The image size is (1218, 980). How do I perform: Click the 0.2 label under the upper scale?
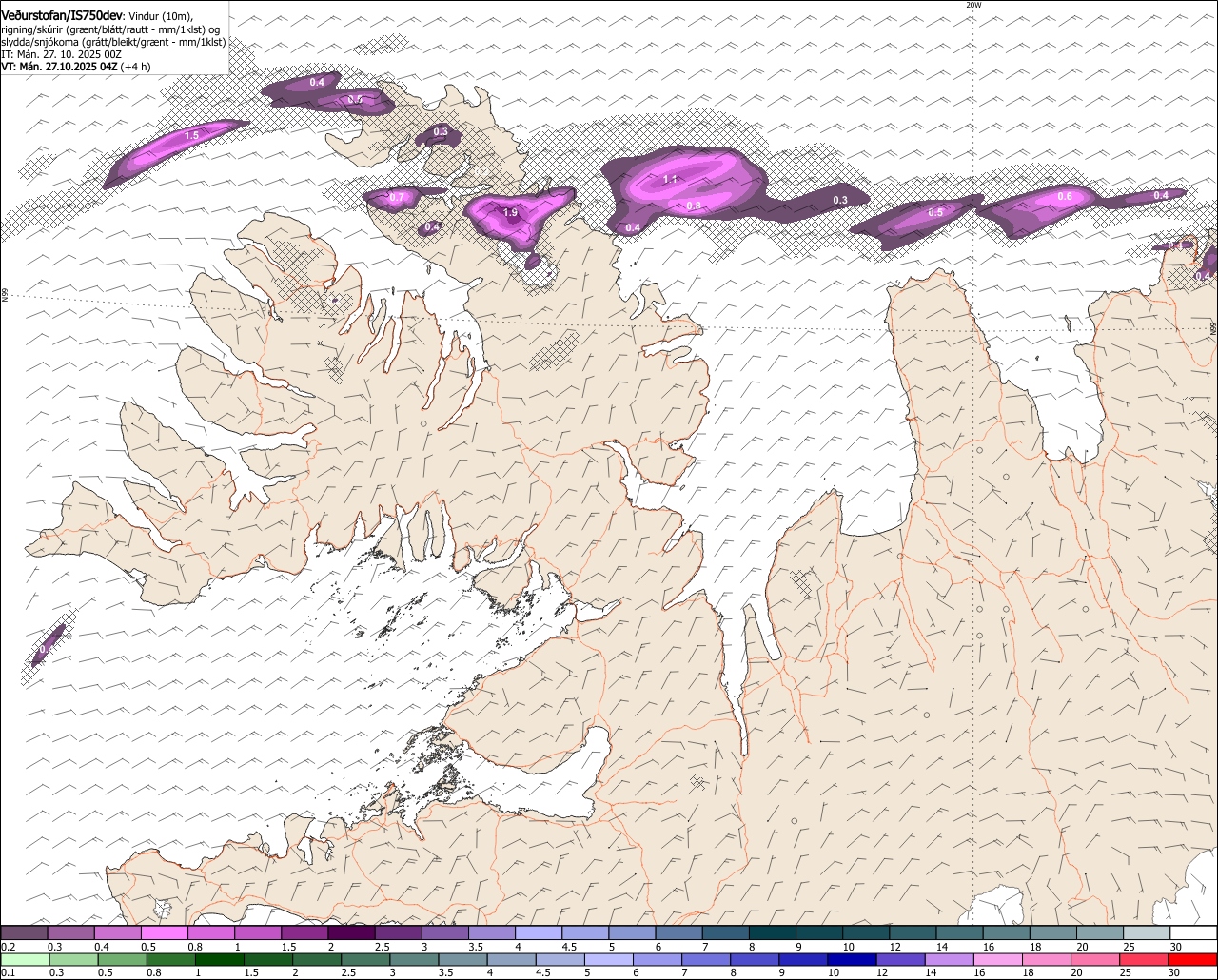click(x=8, y=947)
